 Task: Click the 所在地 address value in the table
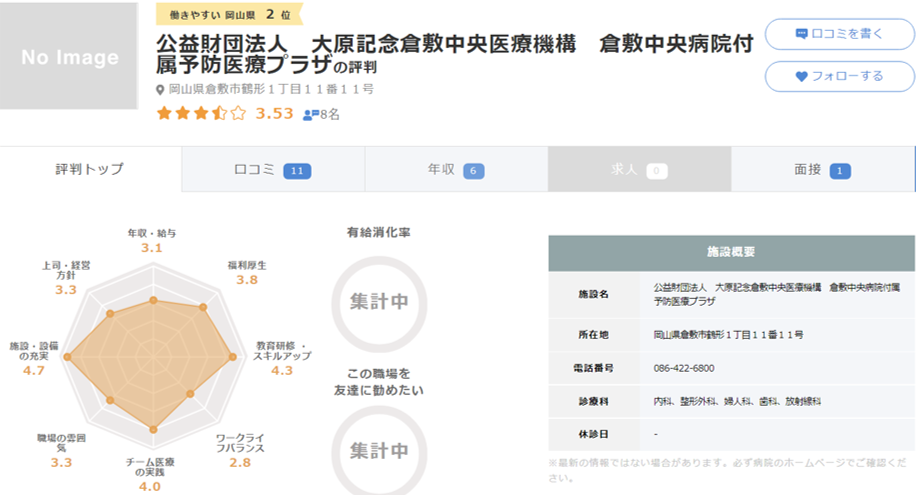click(728, 335)
